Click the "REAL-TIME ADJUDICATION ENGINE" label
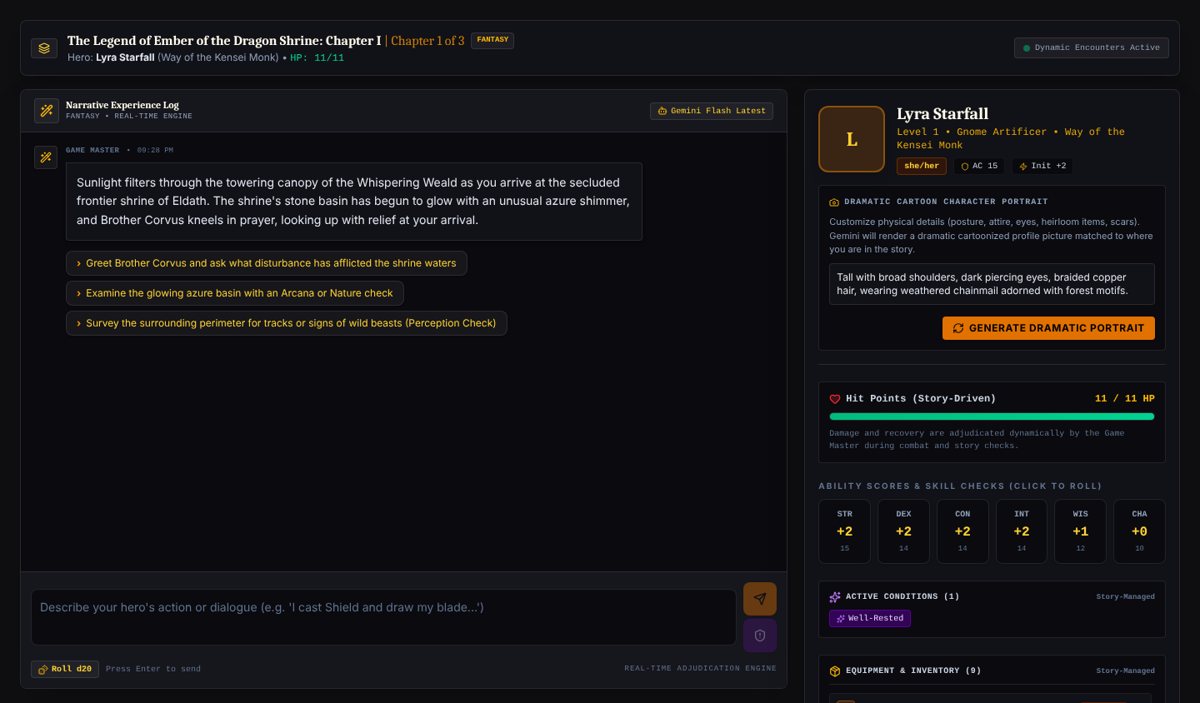This screenshot has height=703, width=1200. [x=700, y=669]
